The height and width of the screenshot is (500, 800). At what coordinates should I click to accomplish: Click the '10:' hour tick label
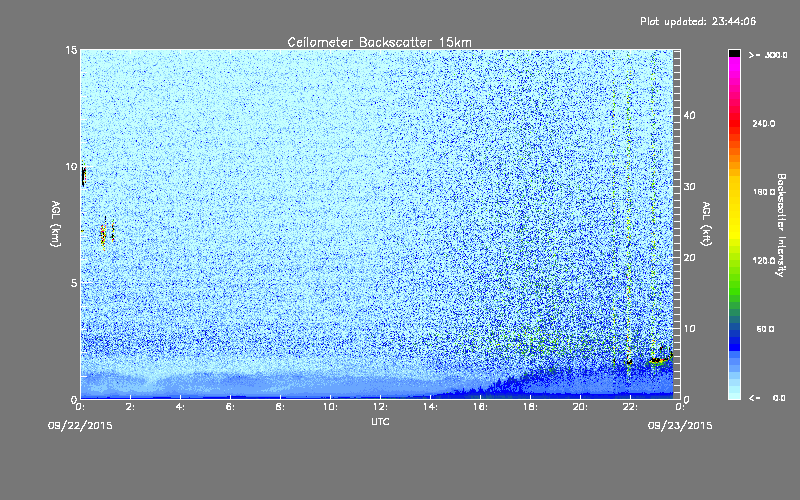tap(331, 407)
